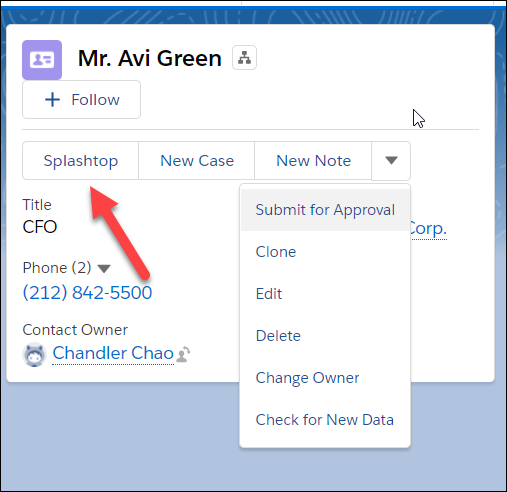Collapse the more actions dropdown arrow

[x=391, y=161]
